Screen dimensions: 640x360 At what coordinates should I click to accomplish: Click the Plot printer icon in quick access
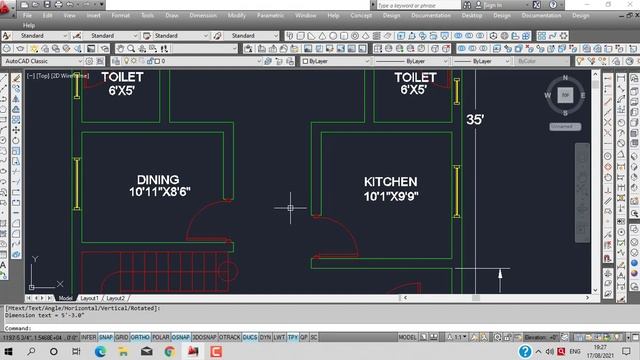click(59, 5)
